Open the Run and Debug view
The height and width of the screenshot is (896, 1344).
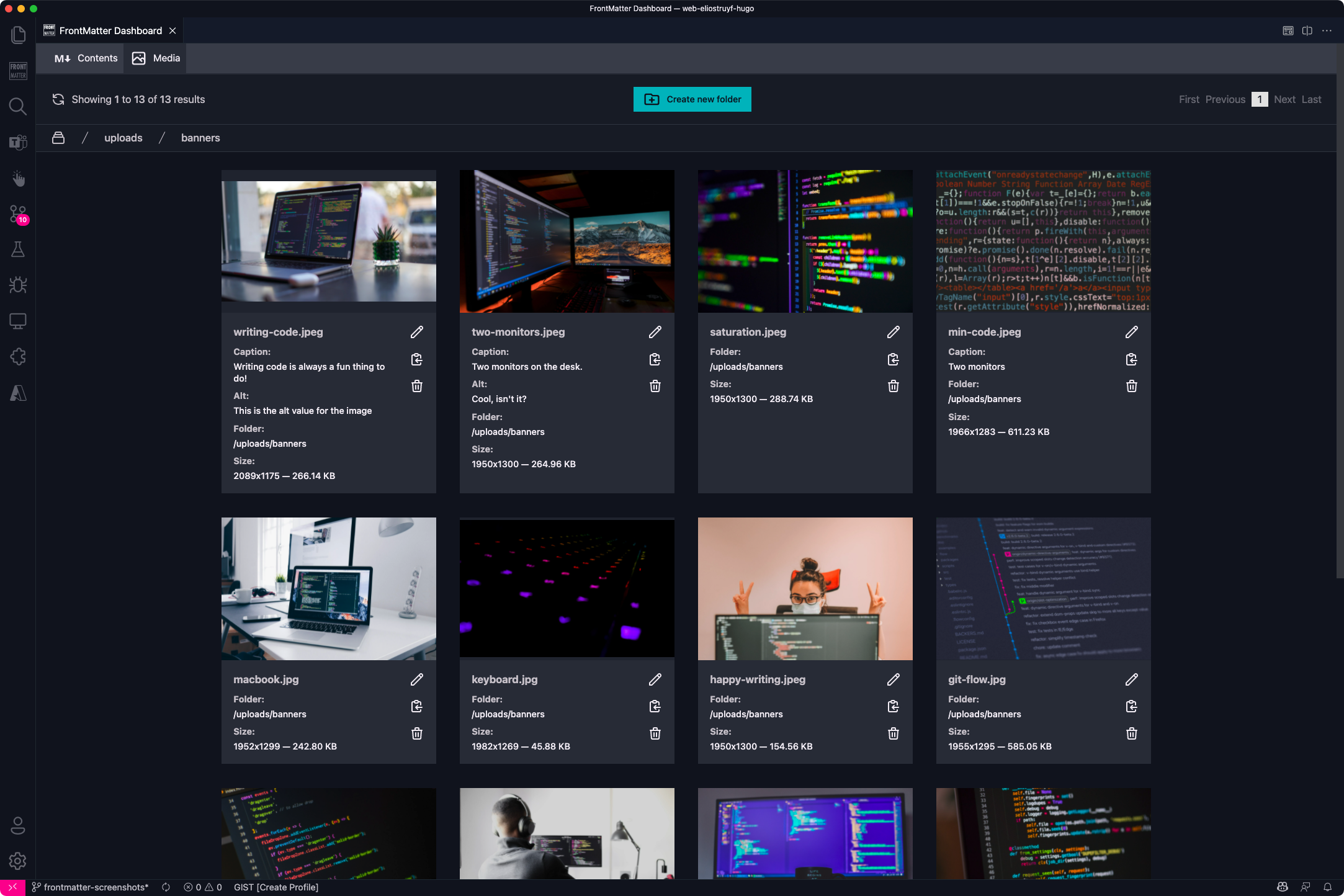(x=18, y=285)
